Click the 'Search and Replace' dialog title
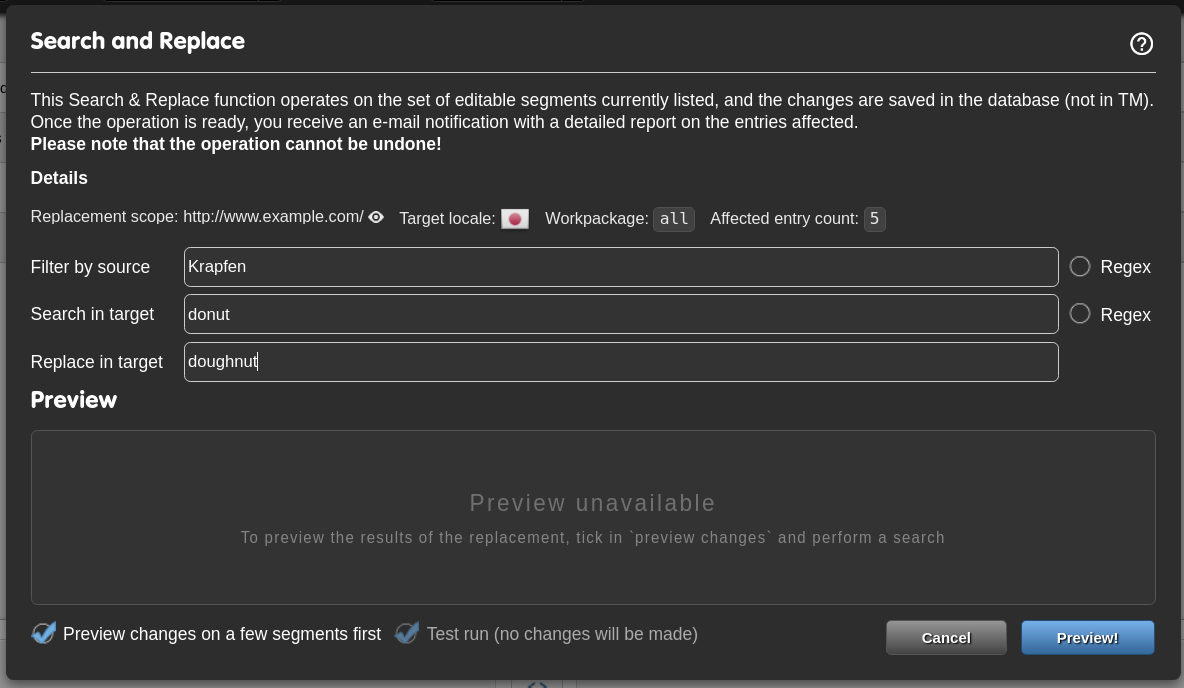The width and height of the screenshot is (1184, 688). pyautogui.click(x=137, y=41)
